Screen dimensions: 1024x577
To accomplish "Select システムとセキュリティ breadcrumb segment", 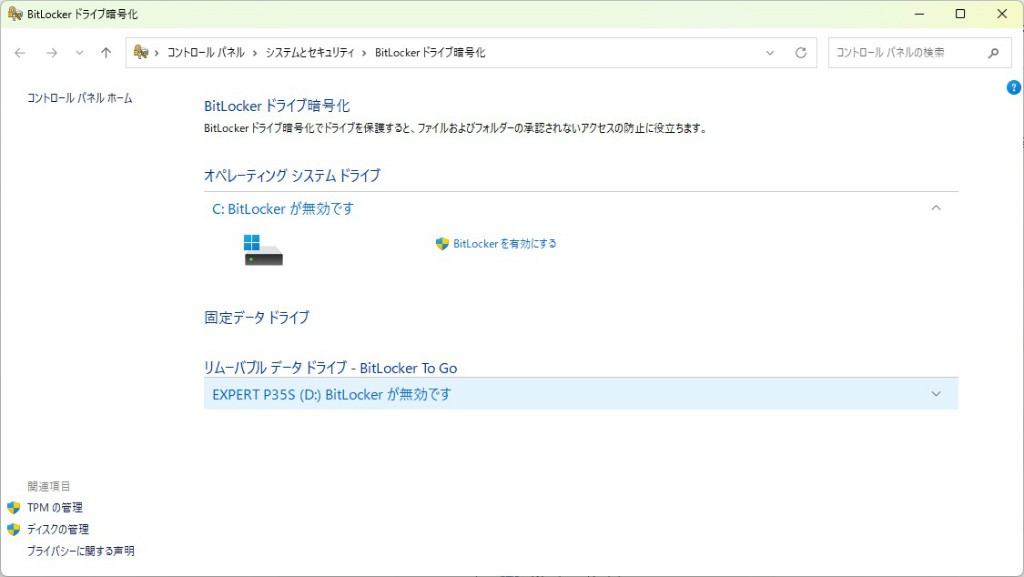I will 310,52.
